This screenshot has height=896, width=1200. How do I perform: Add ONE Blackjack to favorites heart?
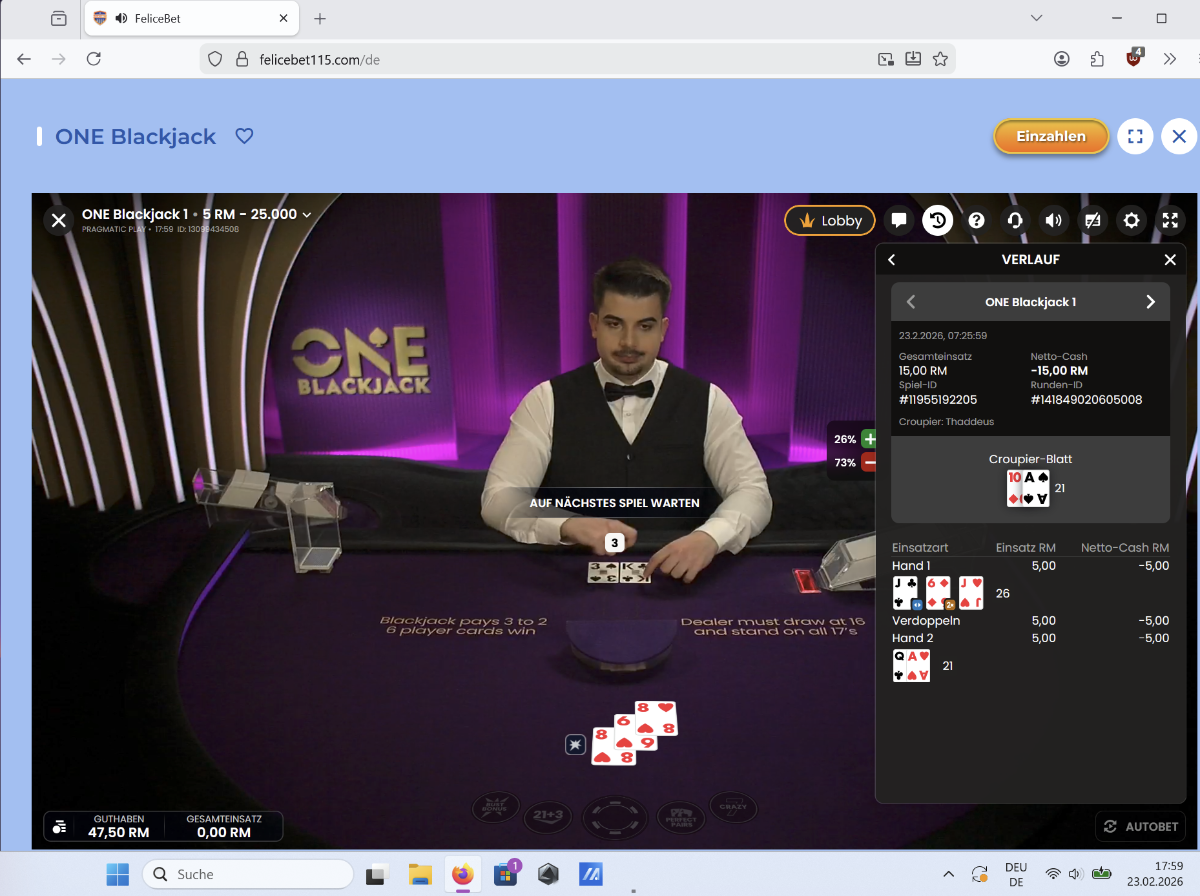(x=244, y=136)
